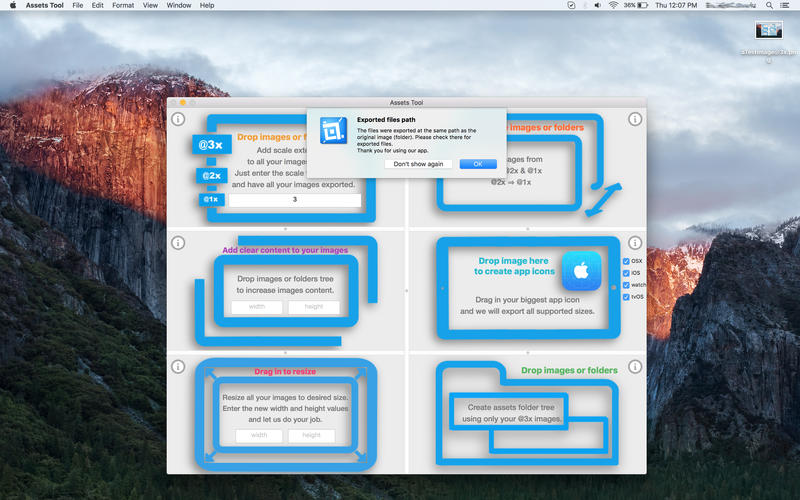This screenshot has height=500, width=800.
Task: Click the @2x scale badge
Action: 211,175
